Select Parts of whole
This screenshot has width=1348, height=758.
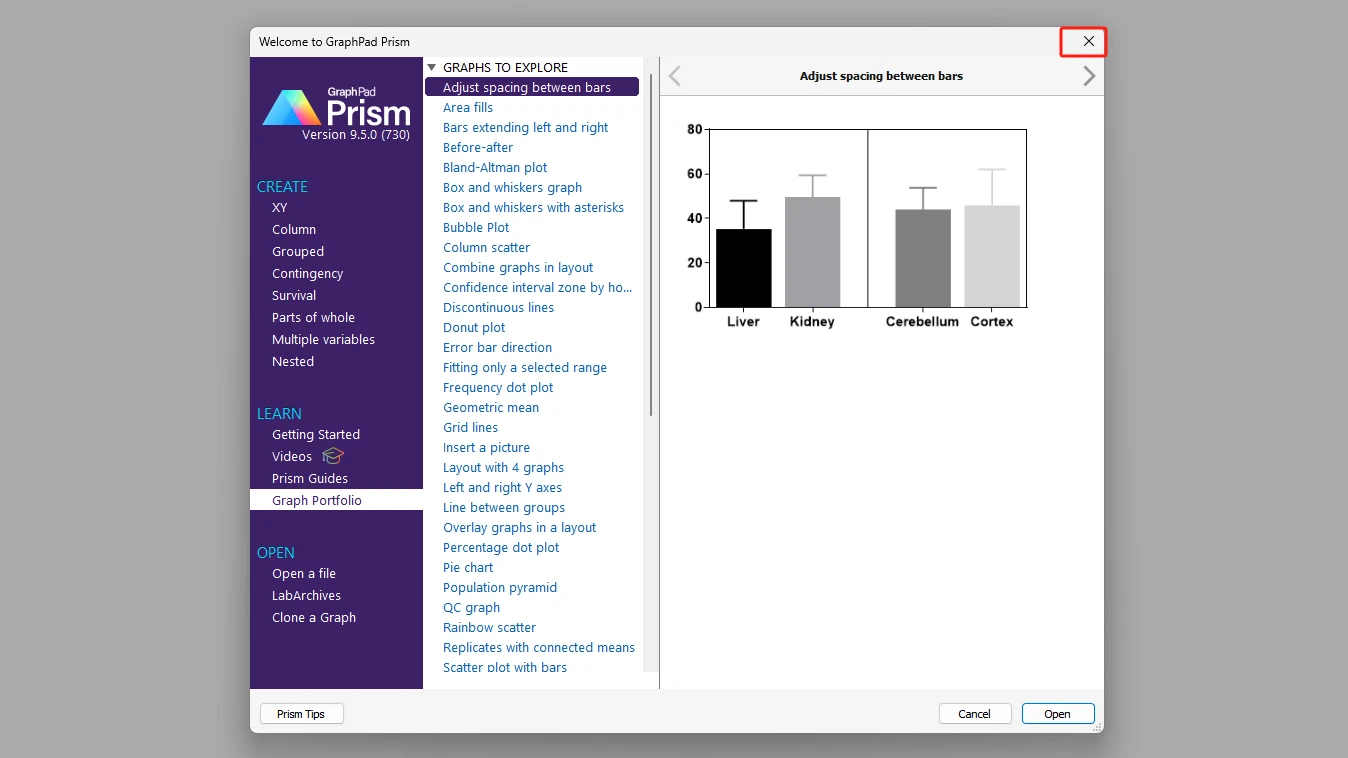click(x=313, y=317)
